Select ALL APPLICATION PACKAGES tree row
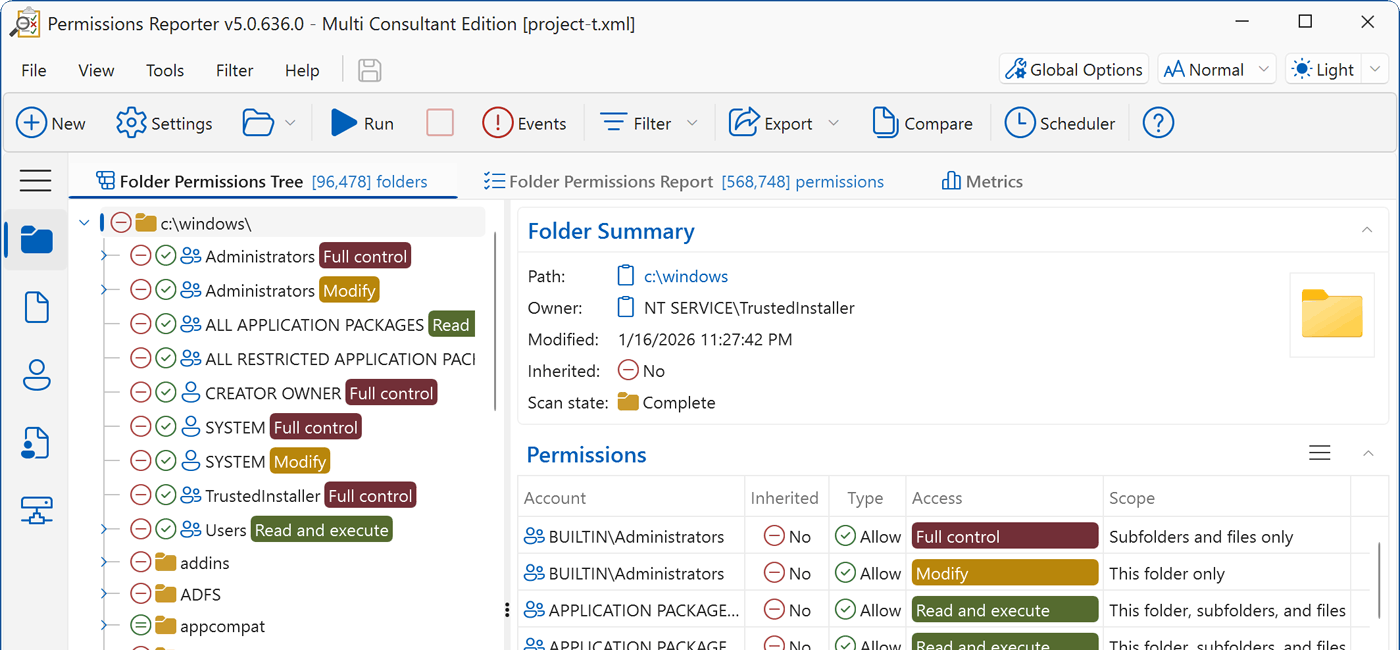This screenshot has width=1400, height=650. tap(302, 324)
